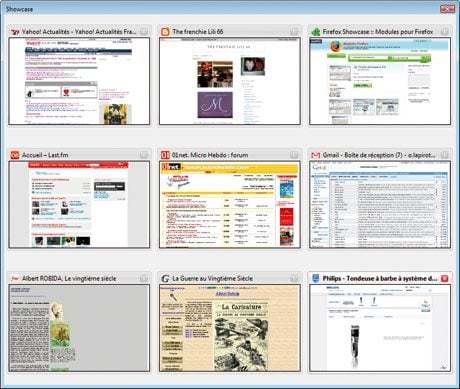460x389 pixels.
Task: Click the Last.fm favicon next to Accueil
Action: point(15,155)
